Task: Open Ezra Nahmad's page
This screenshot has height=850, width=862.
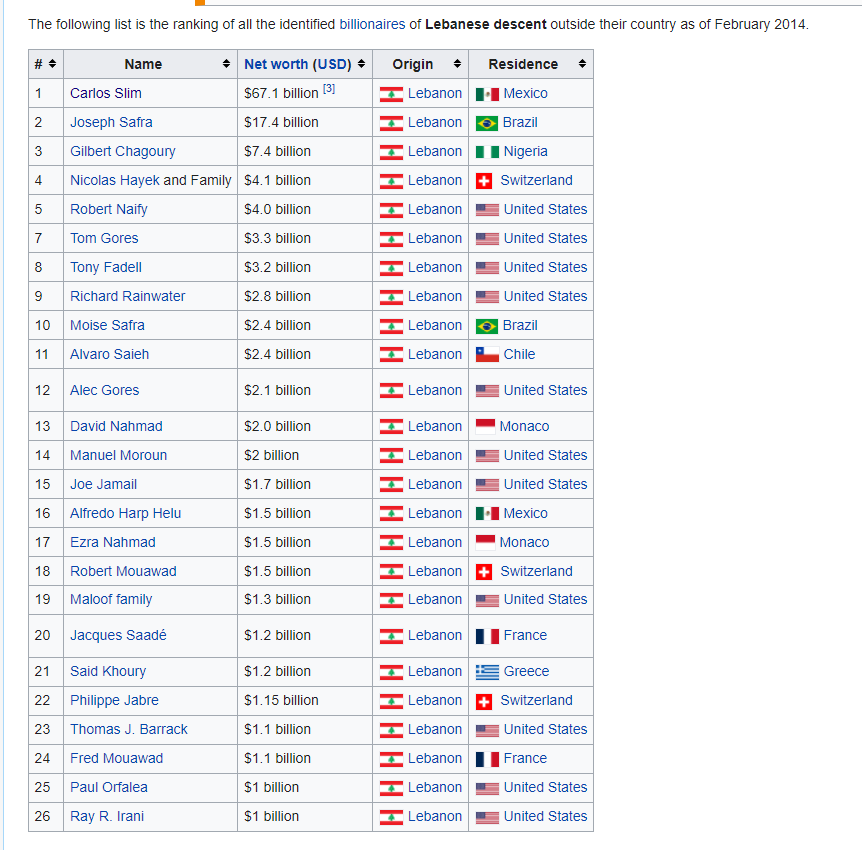Action: (113, 542)
